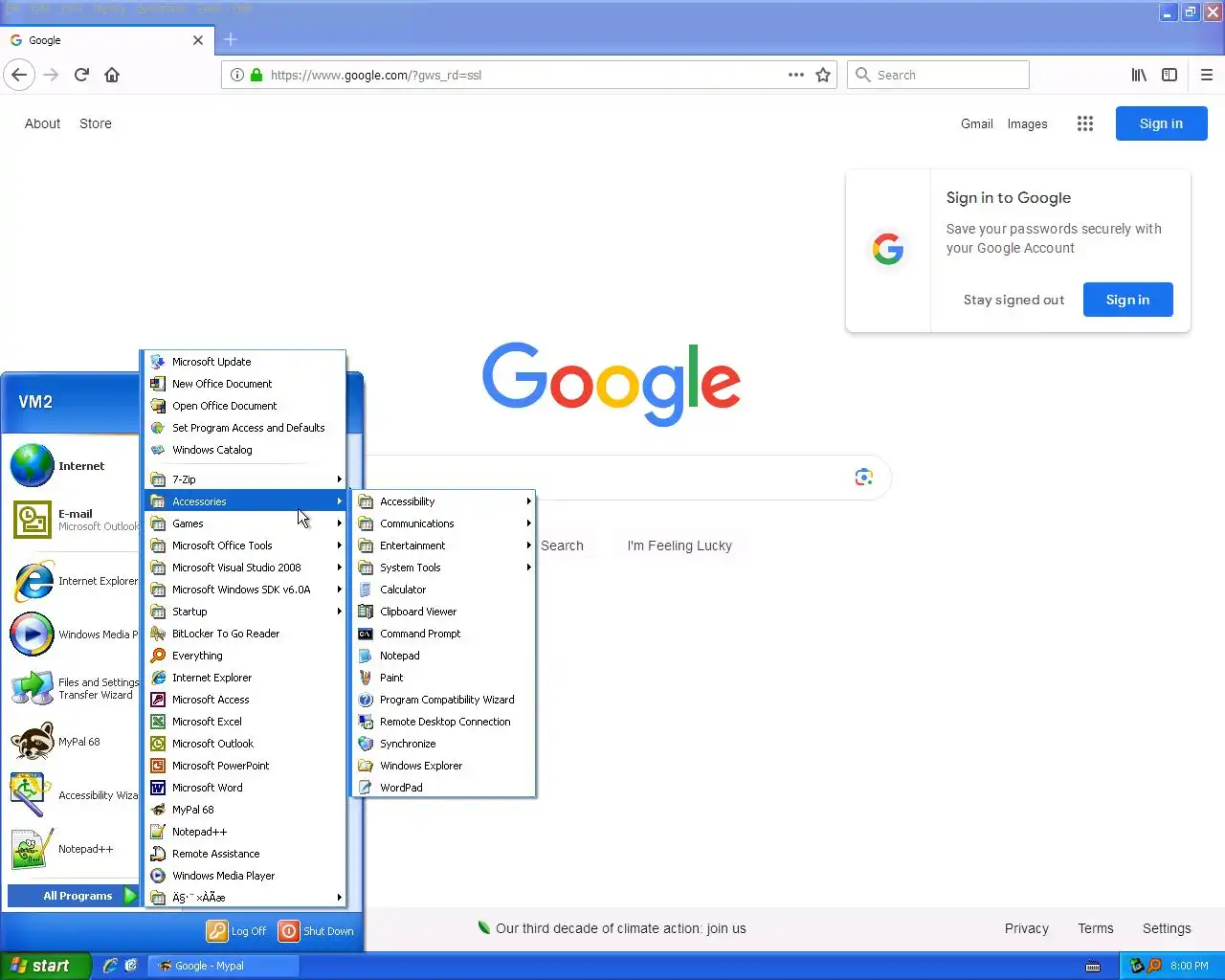This screenshot has height=980, width=1225.
Task: Open the Images link
Action: [1027, 123]
